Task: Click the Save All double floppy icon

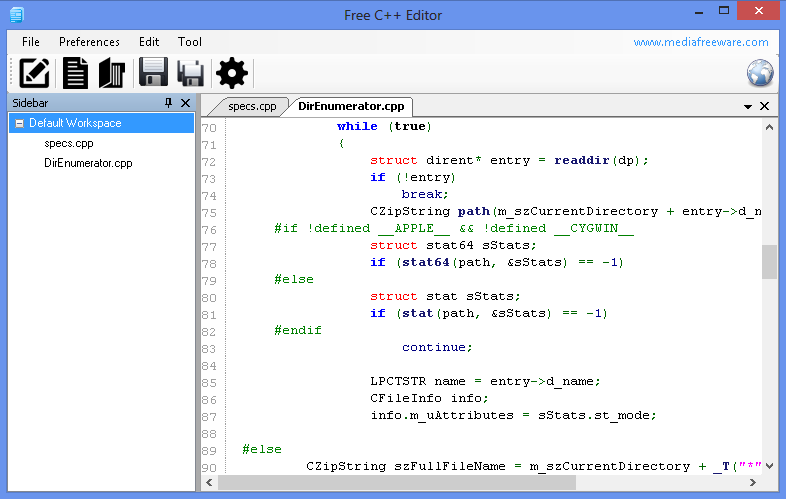Action: pyautogui.click(x=190, y=73)
